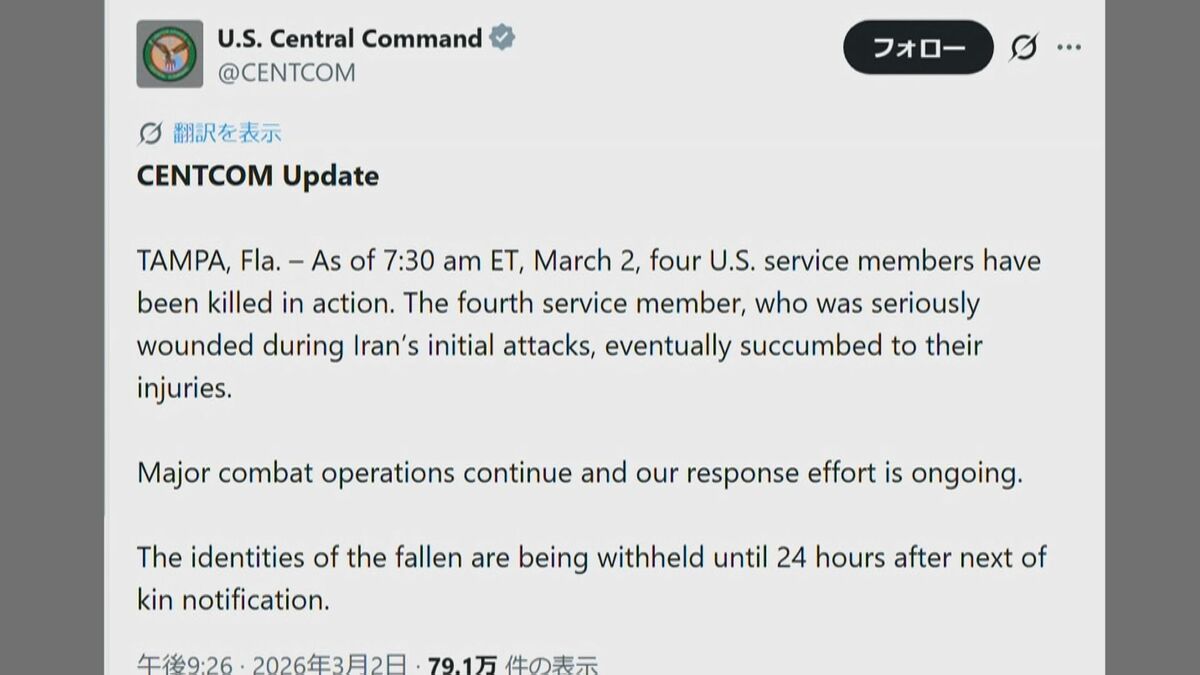Show translation via the 翻訳を表示 link

tap(230, 131)
